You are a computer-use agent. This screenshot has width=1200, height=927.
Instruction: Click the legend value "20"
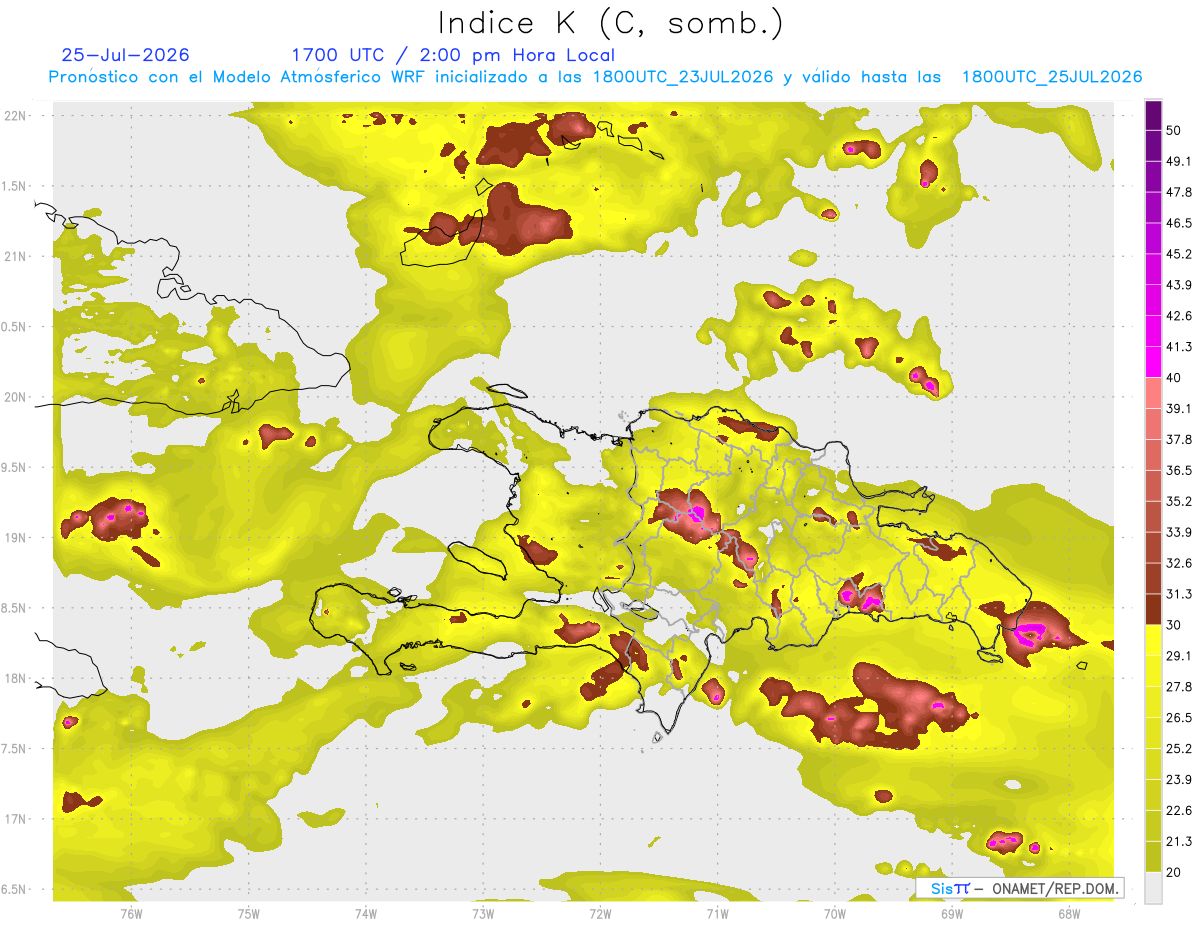1174,872
